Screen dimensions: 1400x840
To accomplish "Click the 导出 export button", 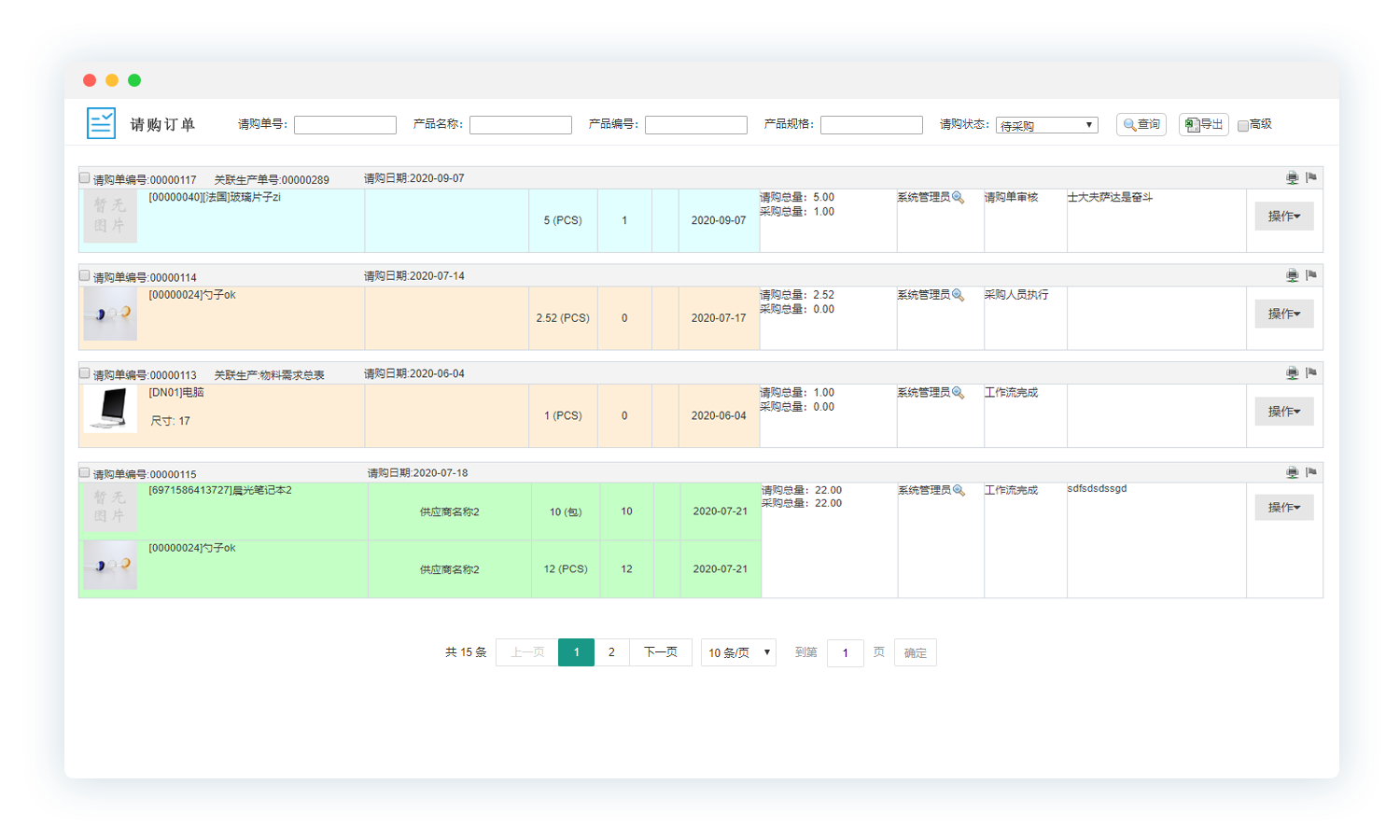I will tap(1203, 124).
